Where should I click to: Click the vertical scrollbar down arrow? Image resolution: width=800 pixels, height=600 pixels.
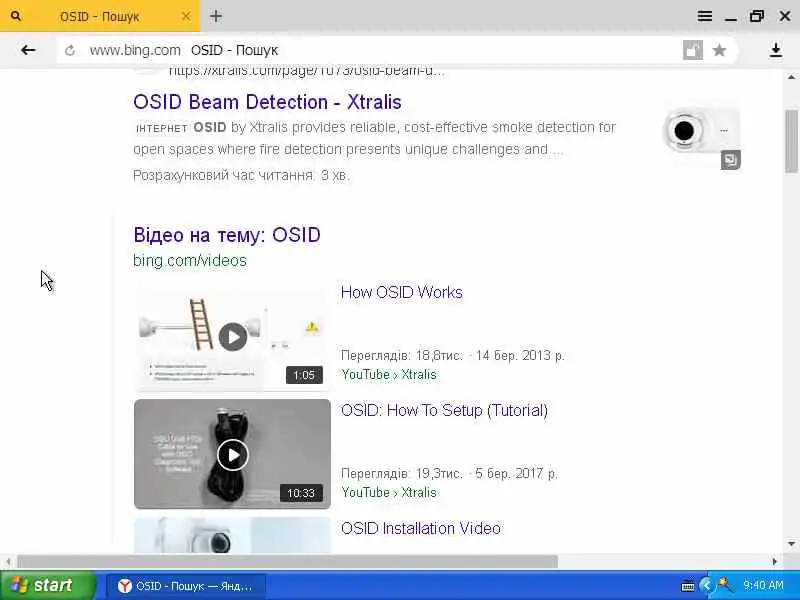coord(791,544)
